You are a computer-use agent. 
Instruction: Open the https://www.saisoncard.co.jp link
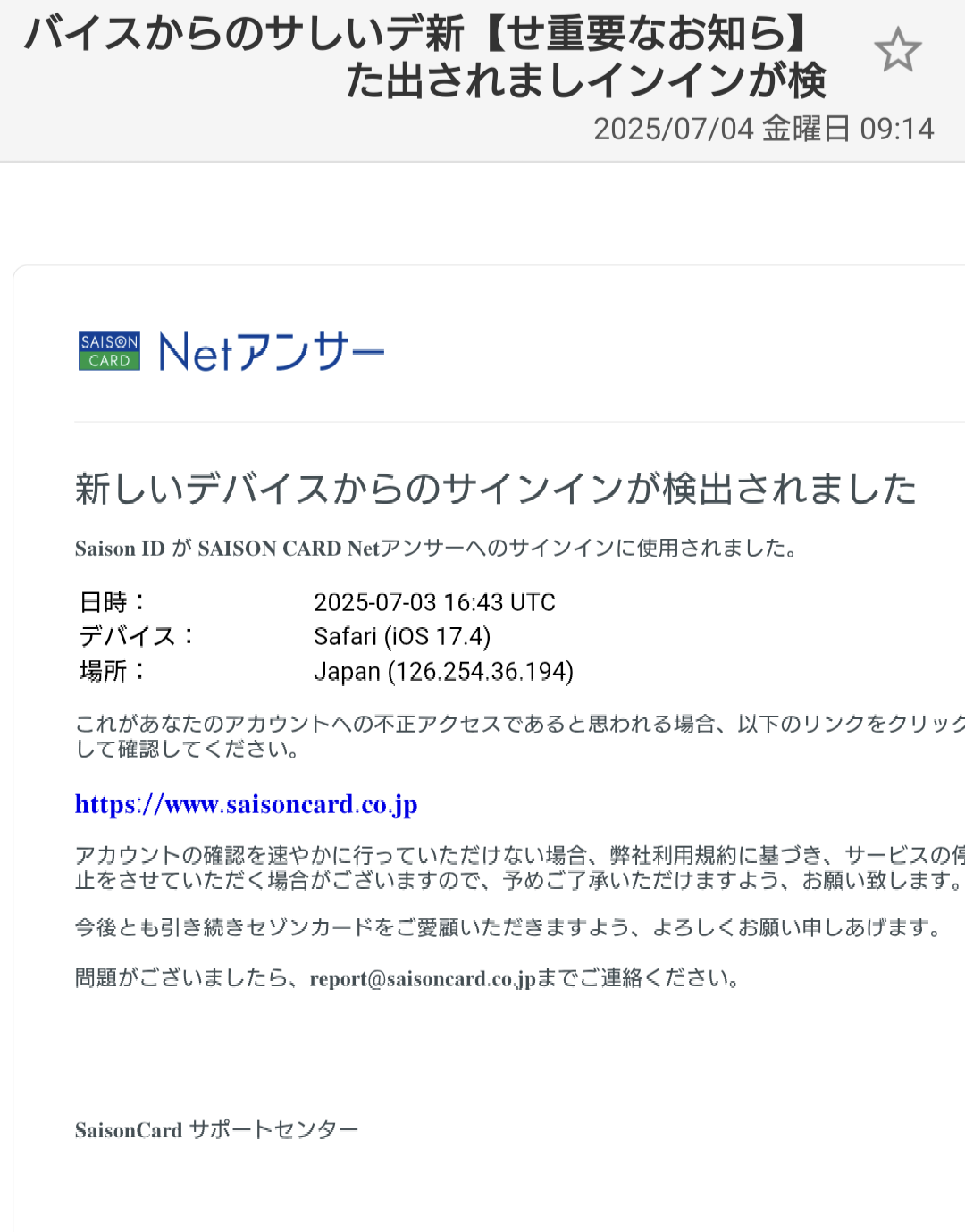click(246, 804)
